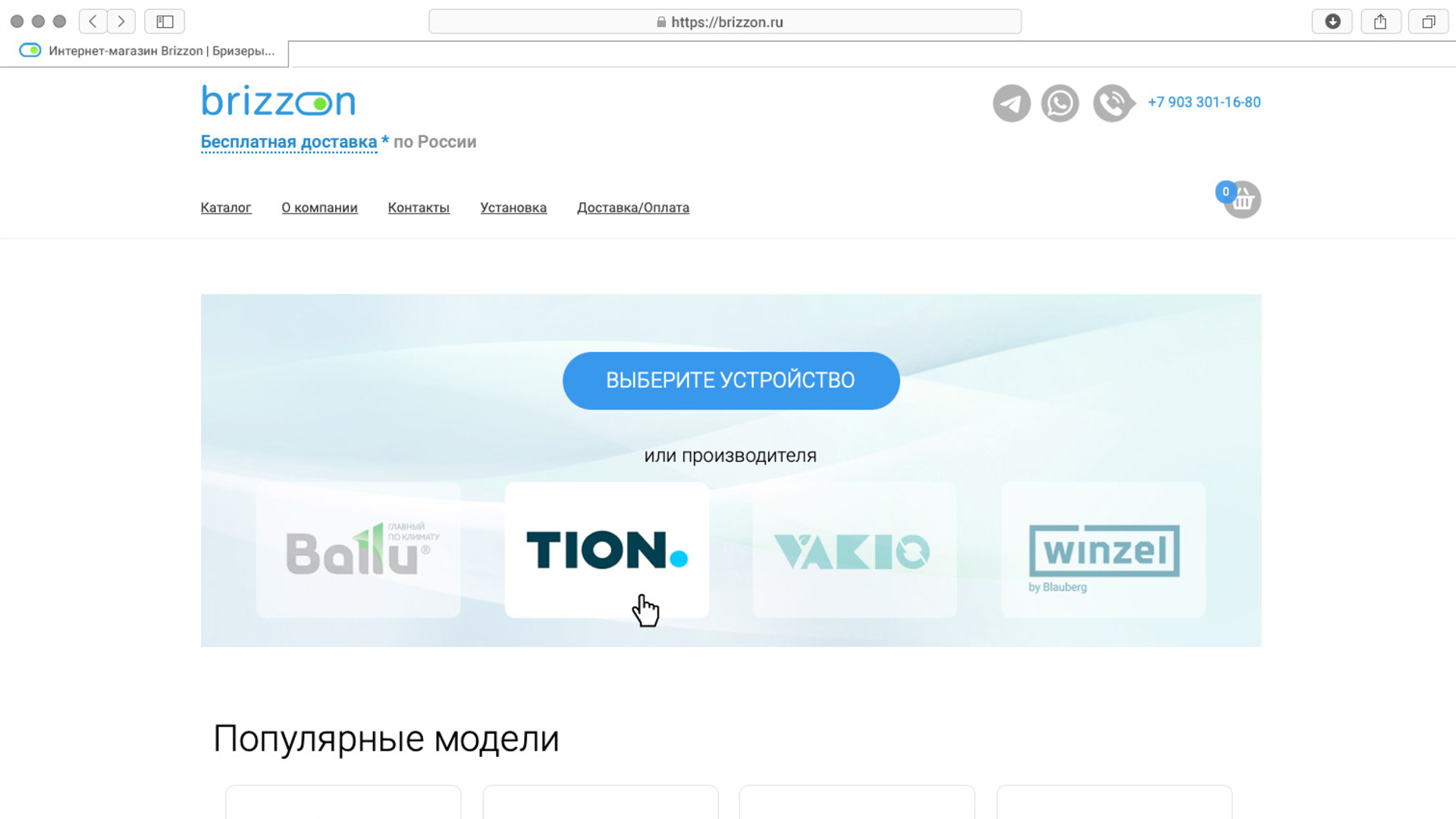The image size is (1456, 819).
Task: Open the Telegram contact icon
Action: [x=1012, y=103]
